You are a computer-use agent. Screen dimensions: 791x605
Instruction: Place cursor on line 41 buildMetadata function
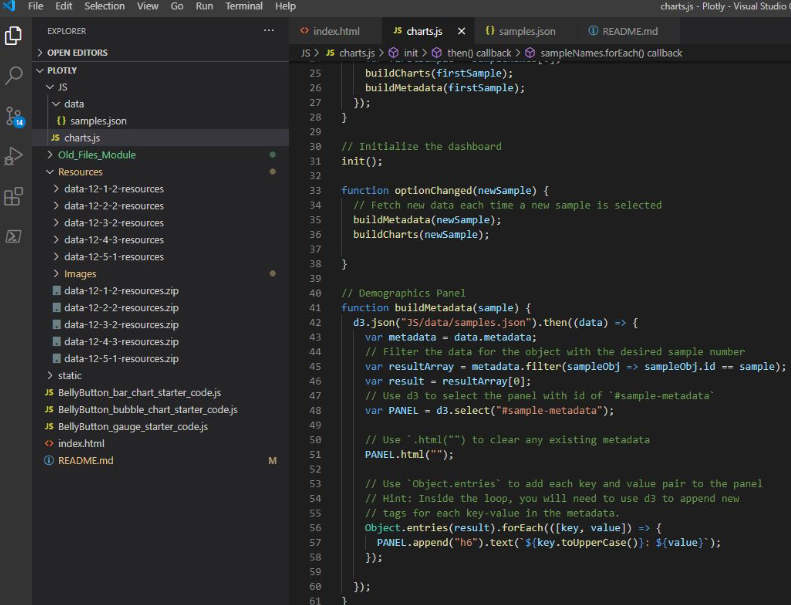436,308
